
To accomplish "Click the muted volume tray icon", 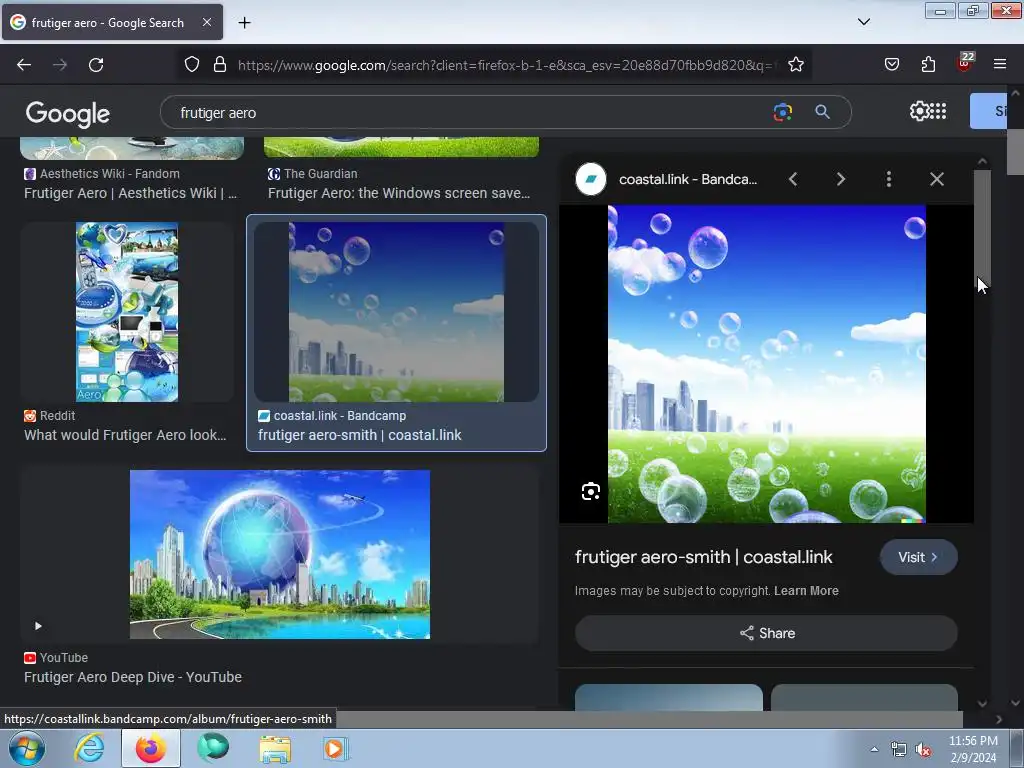I will [923, 750].
